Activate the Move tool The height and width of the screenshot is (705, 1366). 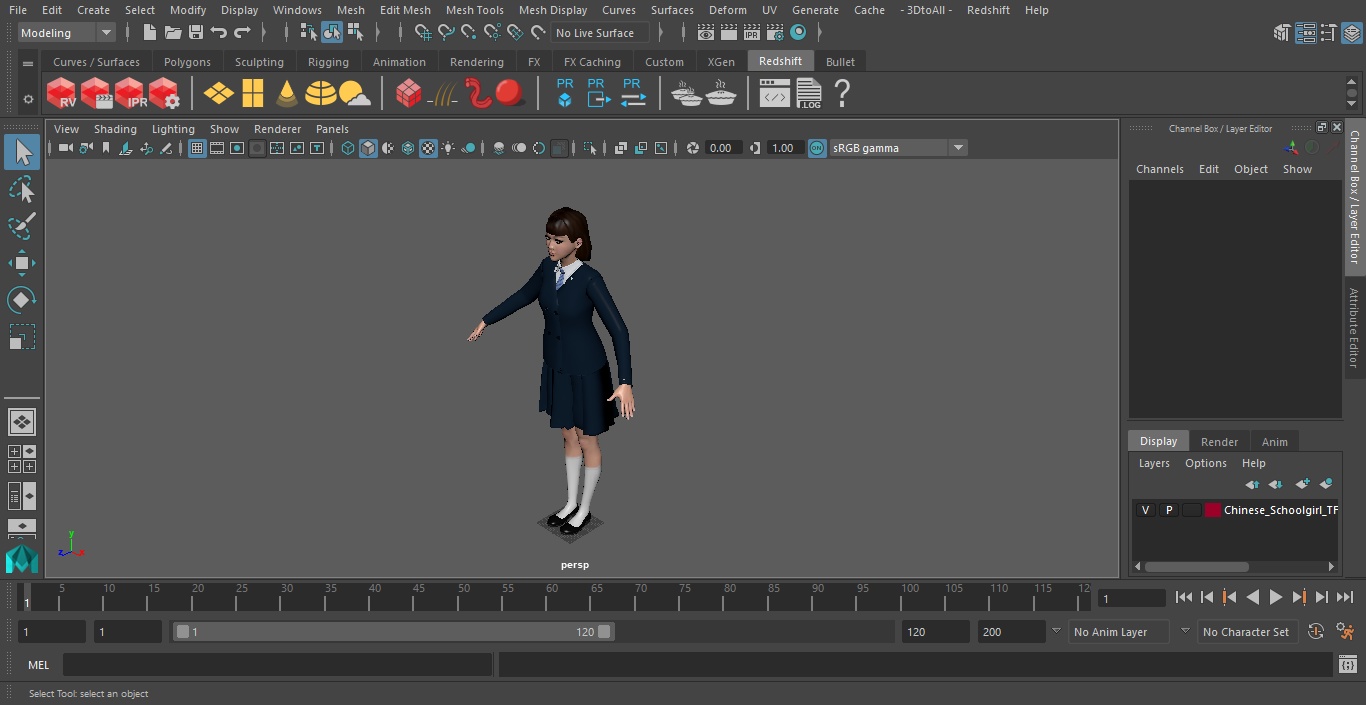[21, 263]
